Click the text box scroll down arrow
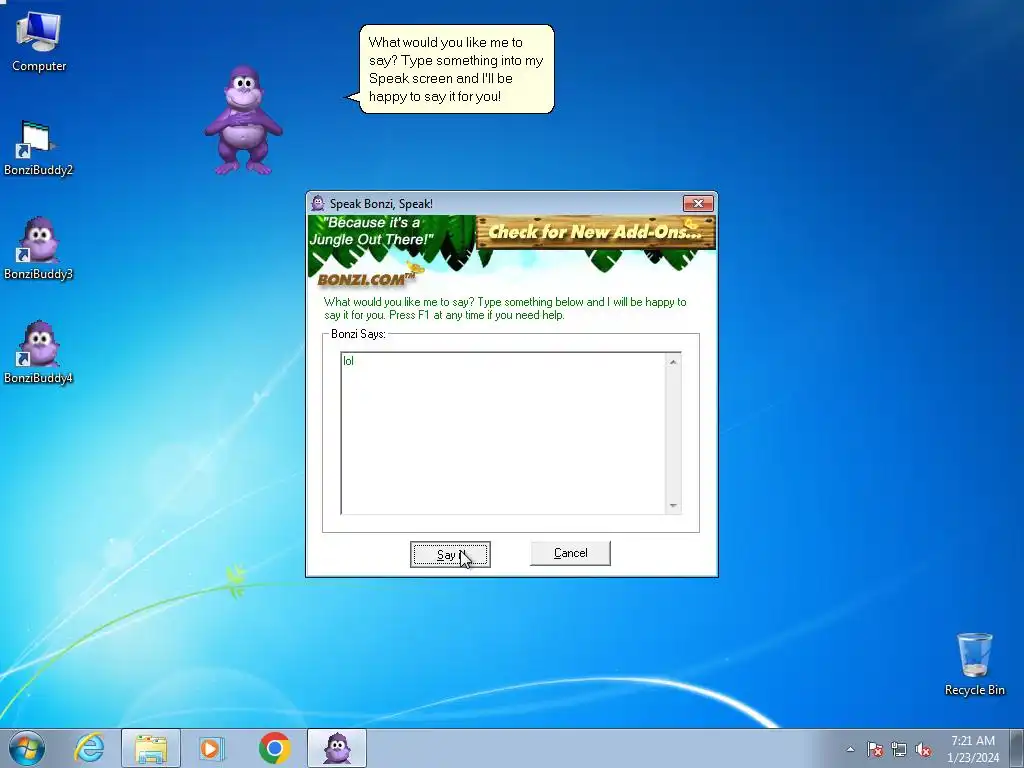 click(673, 506)
